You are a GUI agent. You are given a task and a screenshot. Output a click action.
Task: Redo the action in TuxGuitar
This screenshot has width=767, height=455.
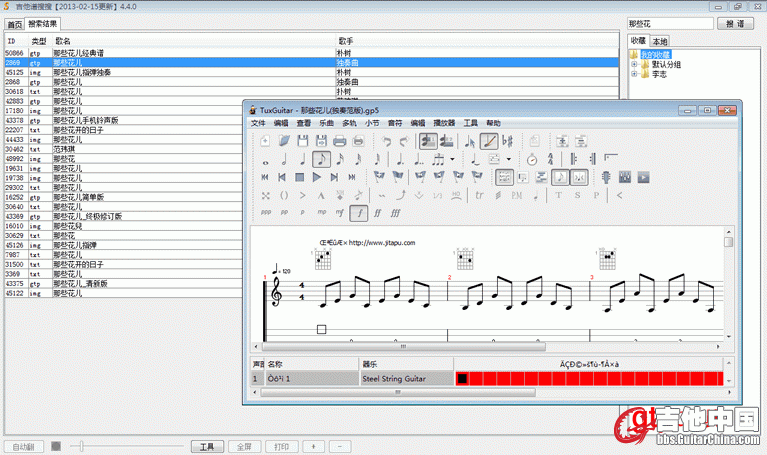tap(405, 141)
